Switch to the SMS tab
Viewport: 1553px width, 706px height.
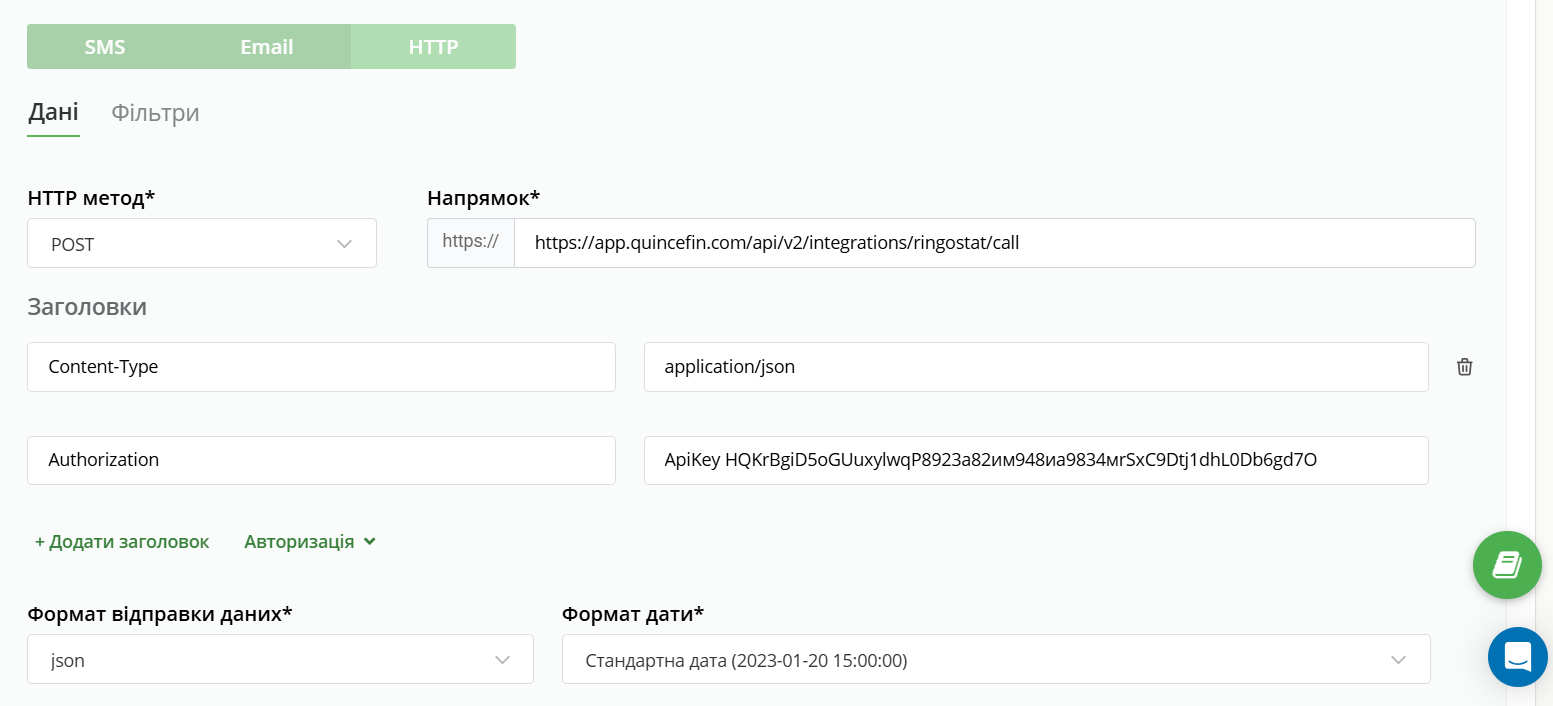pos(105,47)
